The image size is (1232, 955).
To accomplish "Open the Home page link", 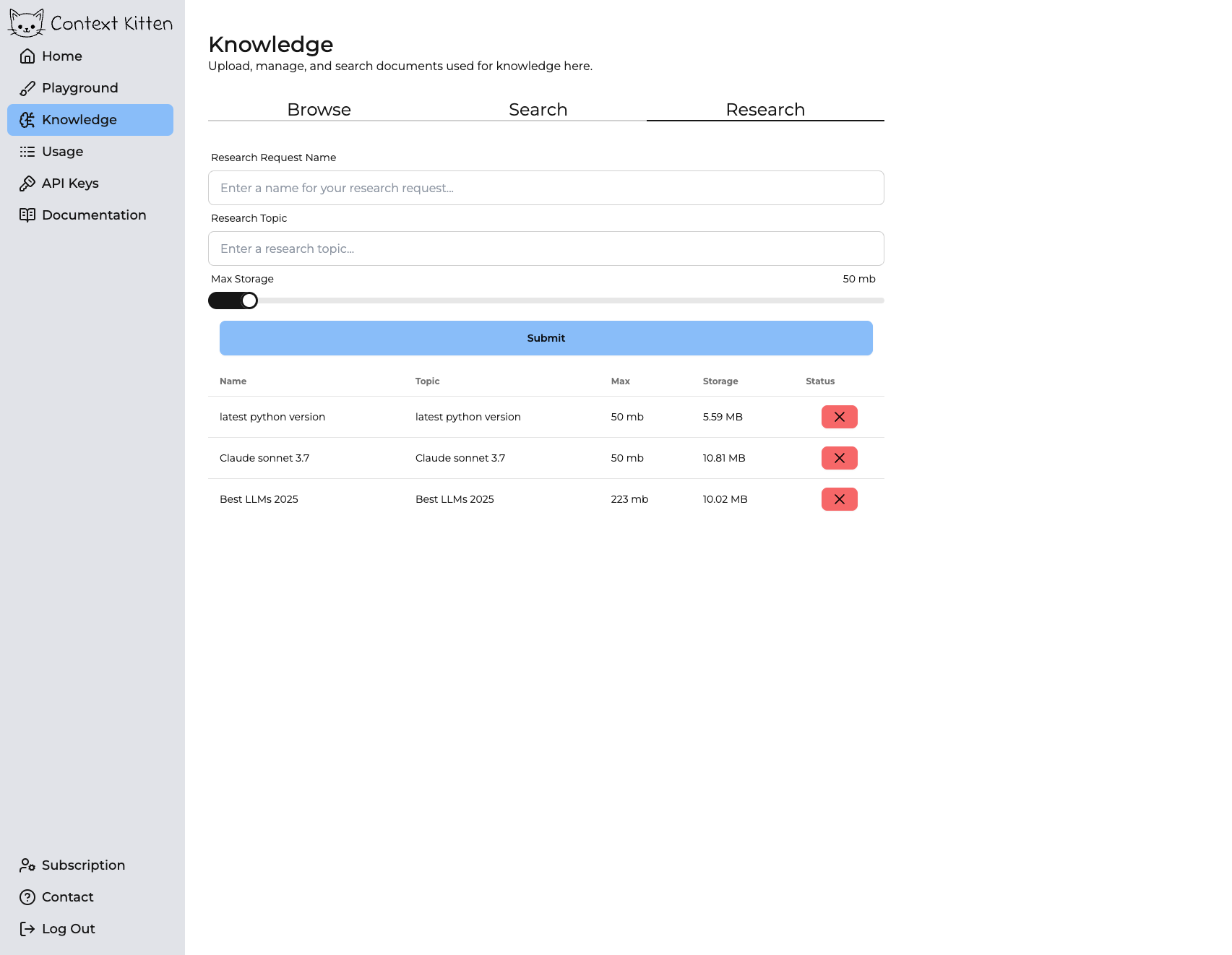I will pyautogui.click(x=90, y=56).
